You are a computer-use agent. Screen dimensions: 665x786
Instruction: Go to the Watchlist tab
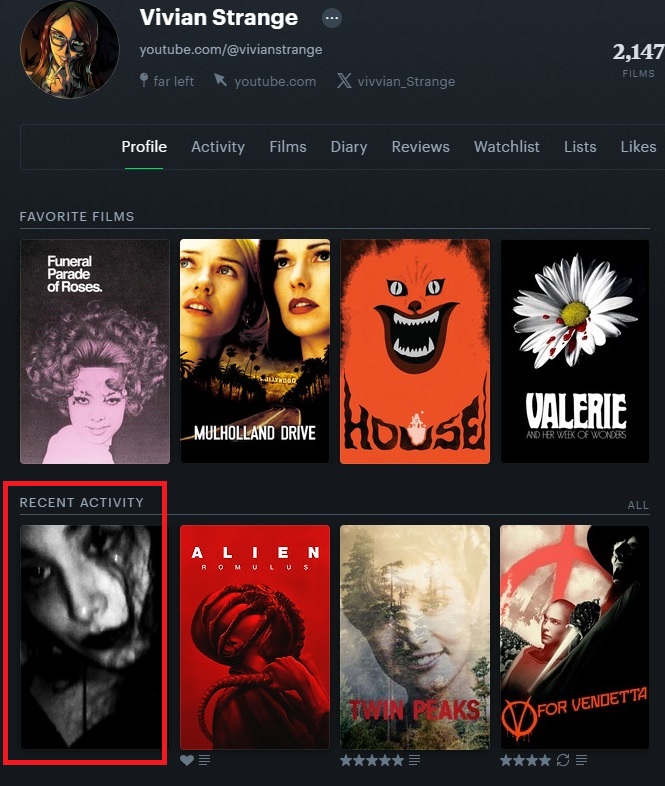point(507,147)
